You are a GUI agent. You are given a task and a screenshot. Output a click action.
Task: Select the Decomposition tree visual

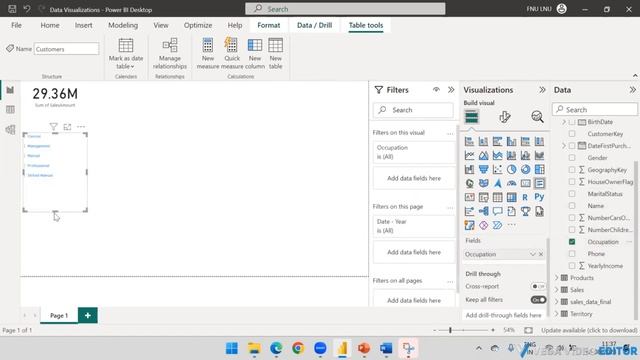483,211
